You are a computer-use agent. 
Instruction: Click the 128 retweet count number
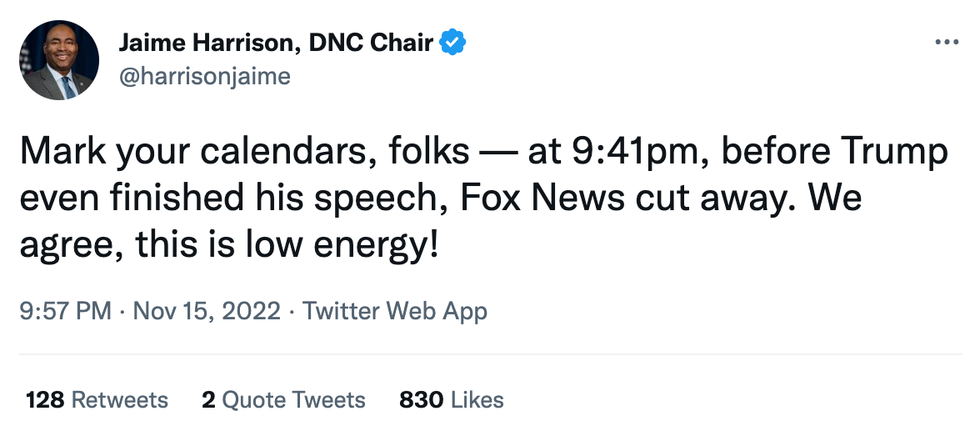click(45, 400)
